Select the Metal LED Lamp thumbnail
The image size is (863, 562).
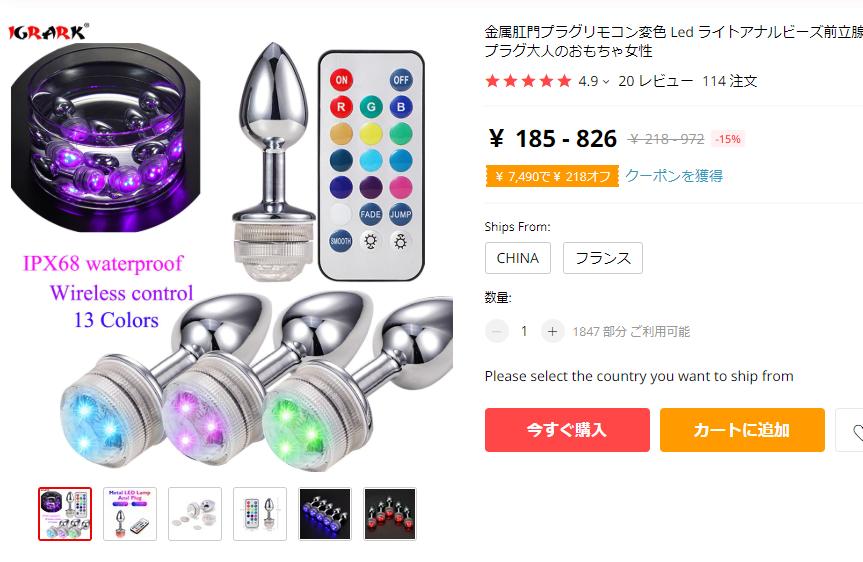(x=130, y=514)
